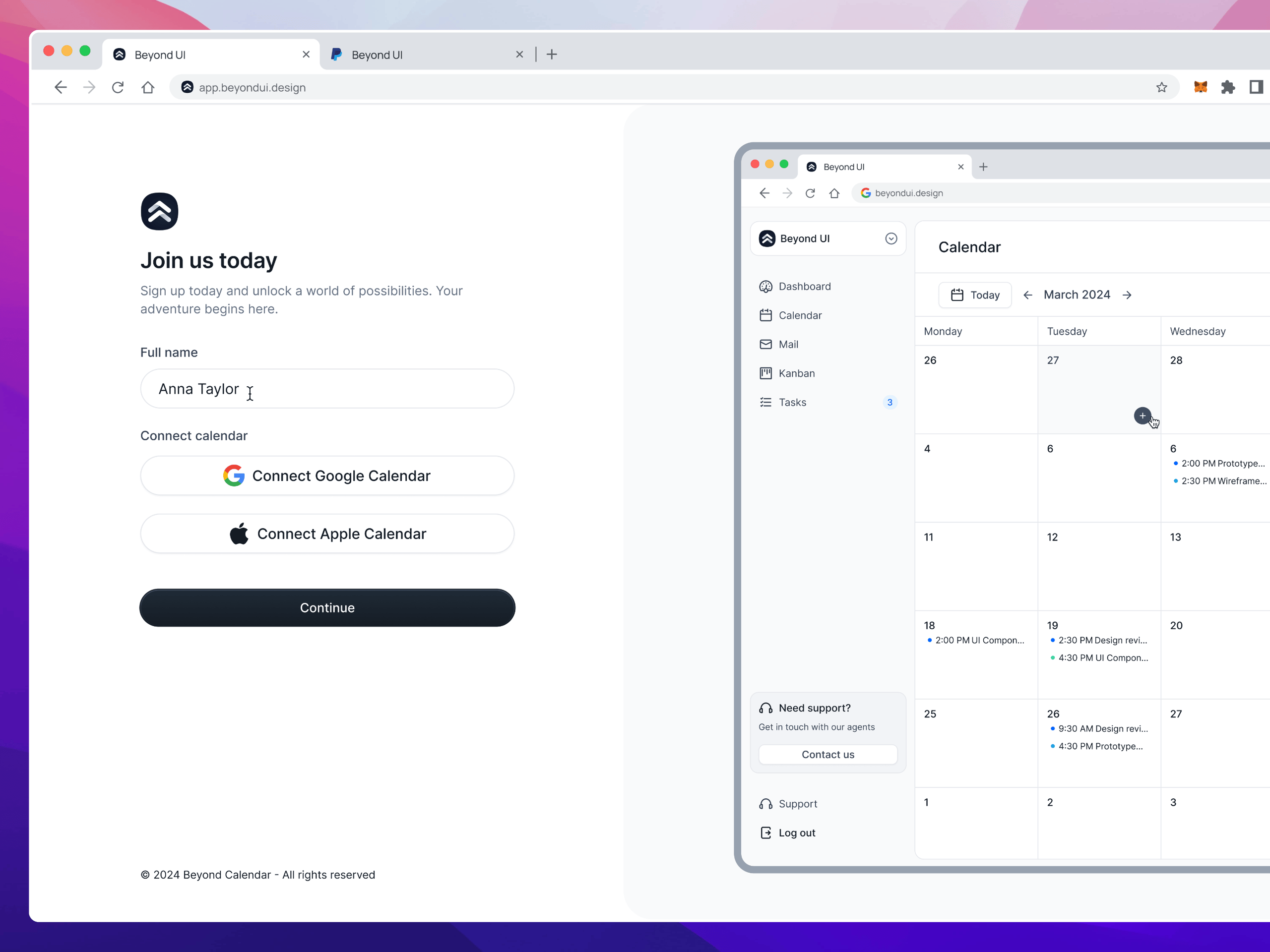The image size is (1270, 952).
Task: Close the Beyond UI tab in preview browser
Action: point(960,167)
